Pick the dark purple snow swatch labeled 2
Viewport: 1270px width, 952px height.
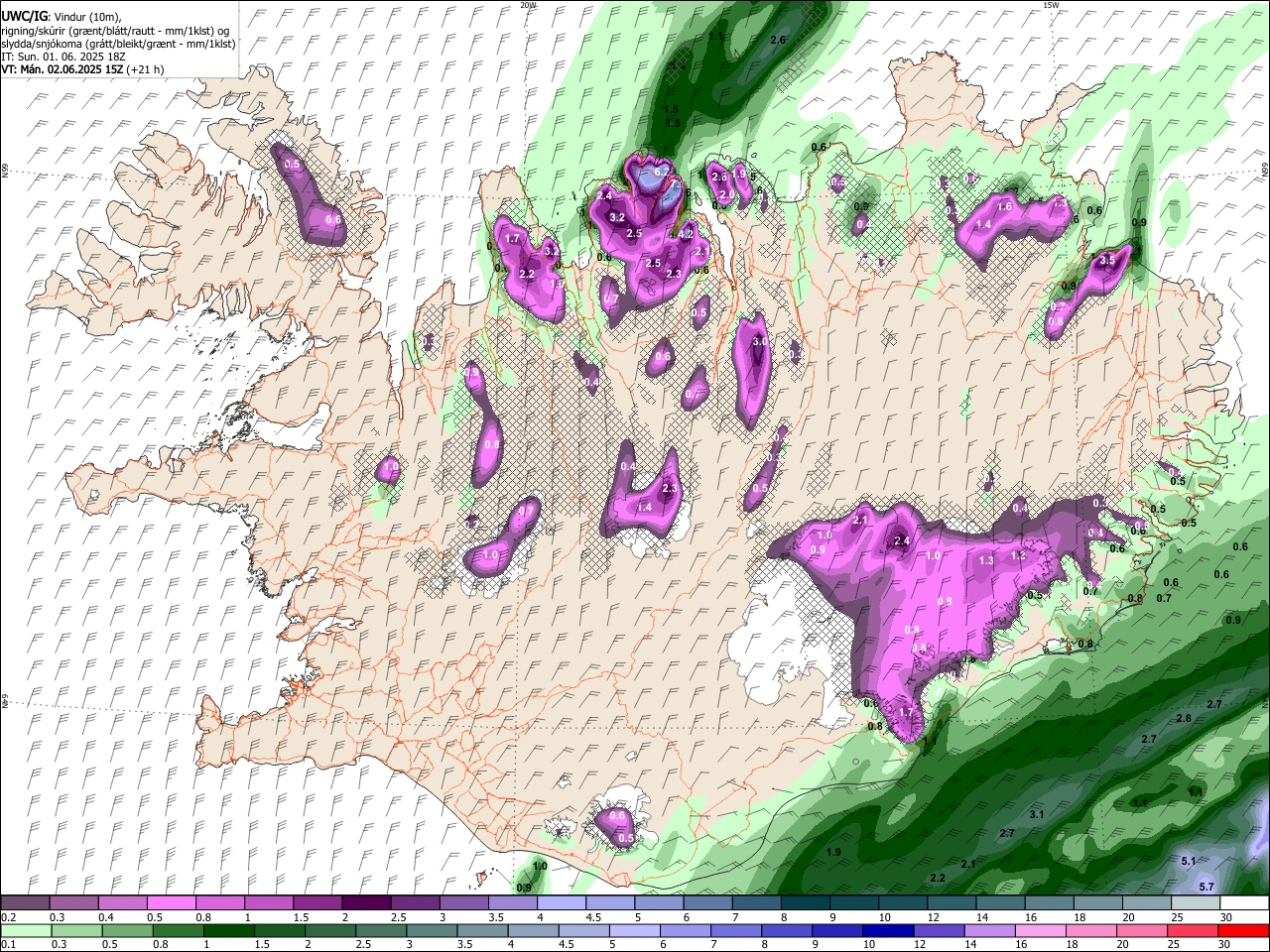click(x=365, y=903)
